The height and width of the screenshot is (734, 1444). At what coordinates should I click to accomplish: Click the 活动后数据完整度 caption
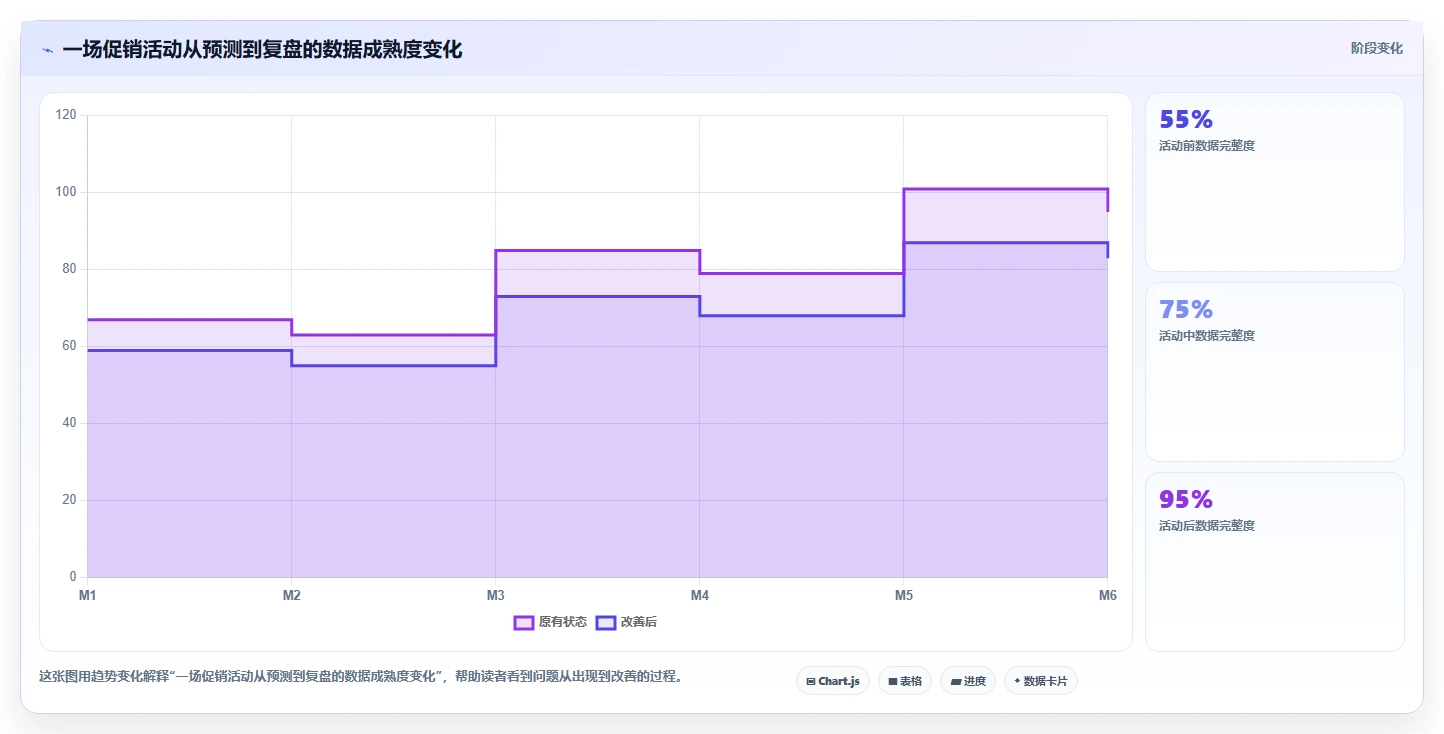point(1207,526)
